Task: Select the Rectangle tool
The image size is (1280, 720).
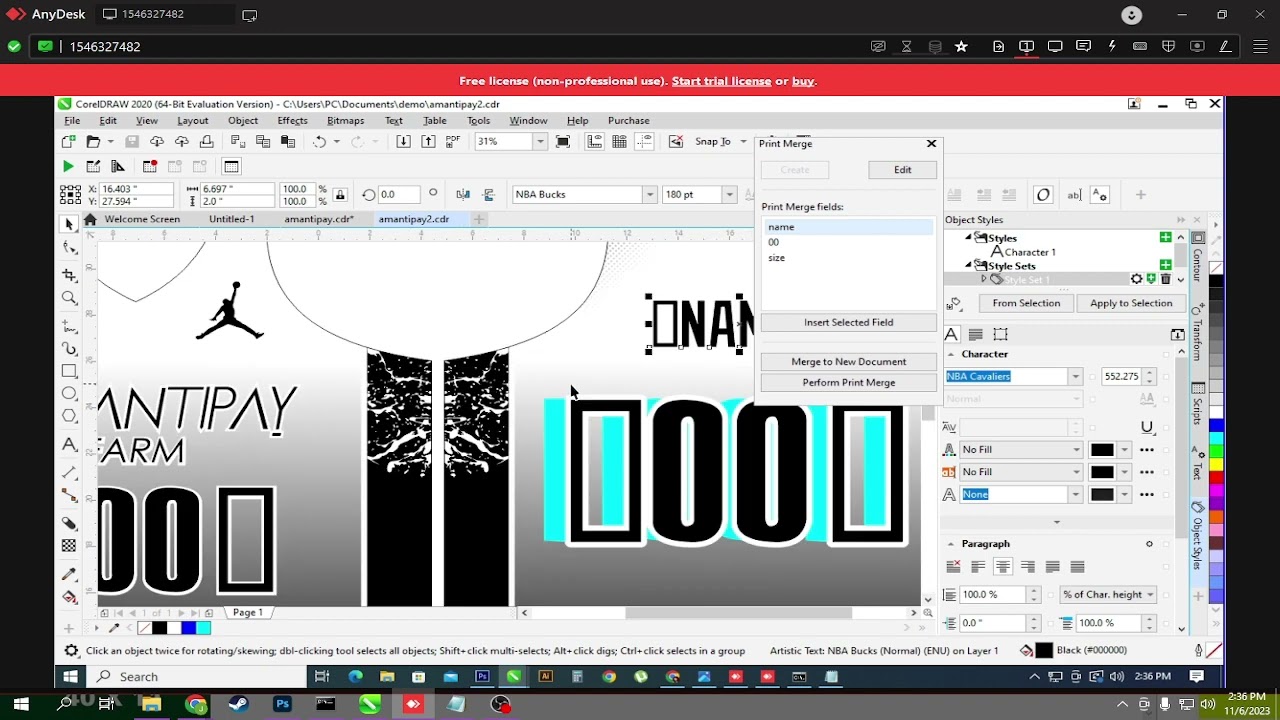Action: 69,371
